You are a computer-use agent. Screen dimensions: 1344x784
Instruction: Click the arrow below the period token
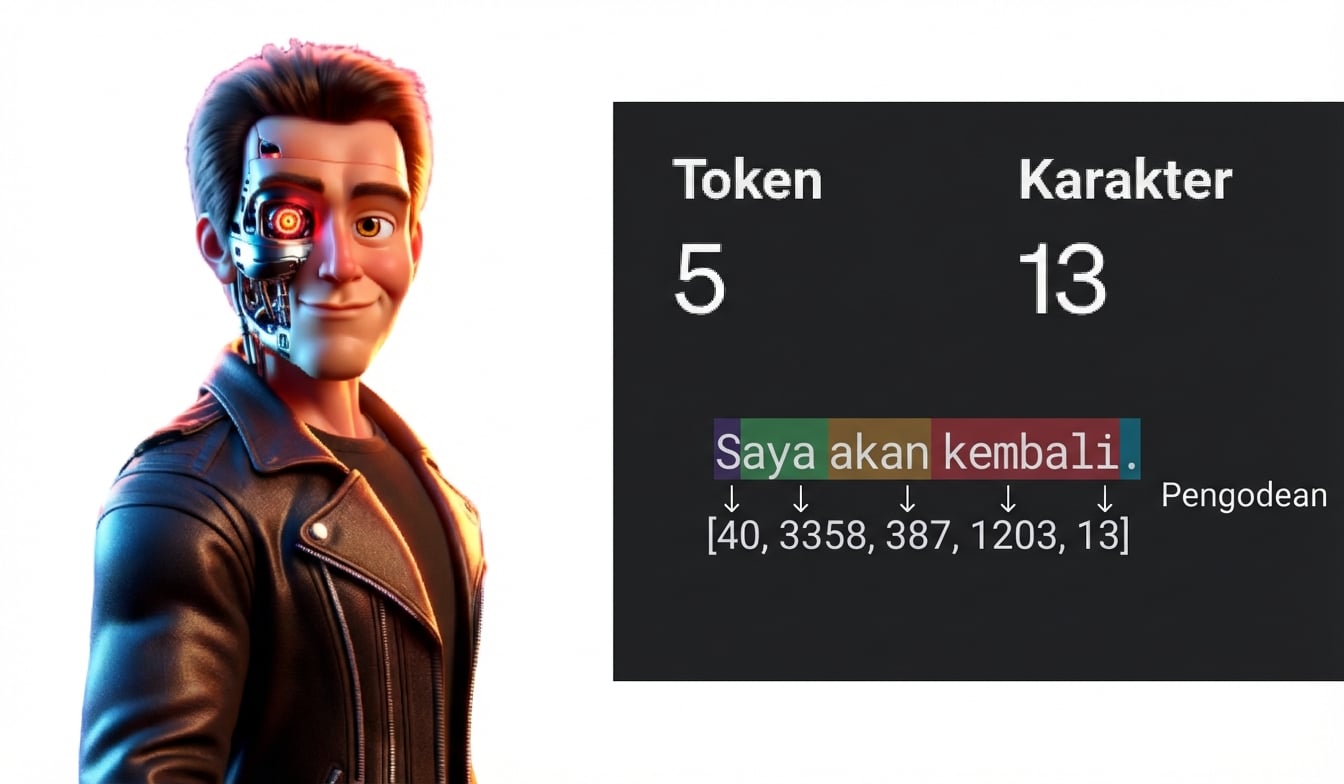point(1105,498)
